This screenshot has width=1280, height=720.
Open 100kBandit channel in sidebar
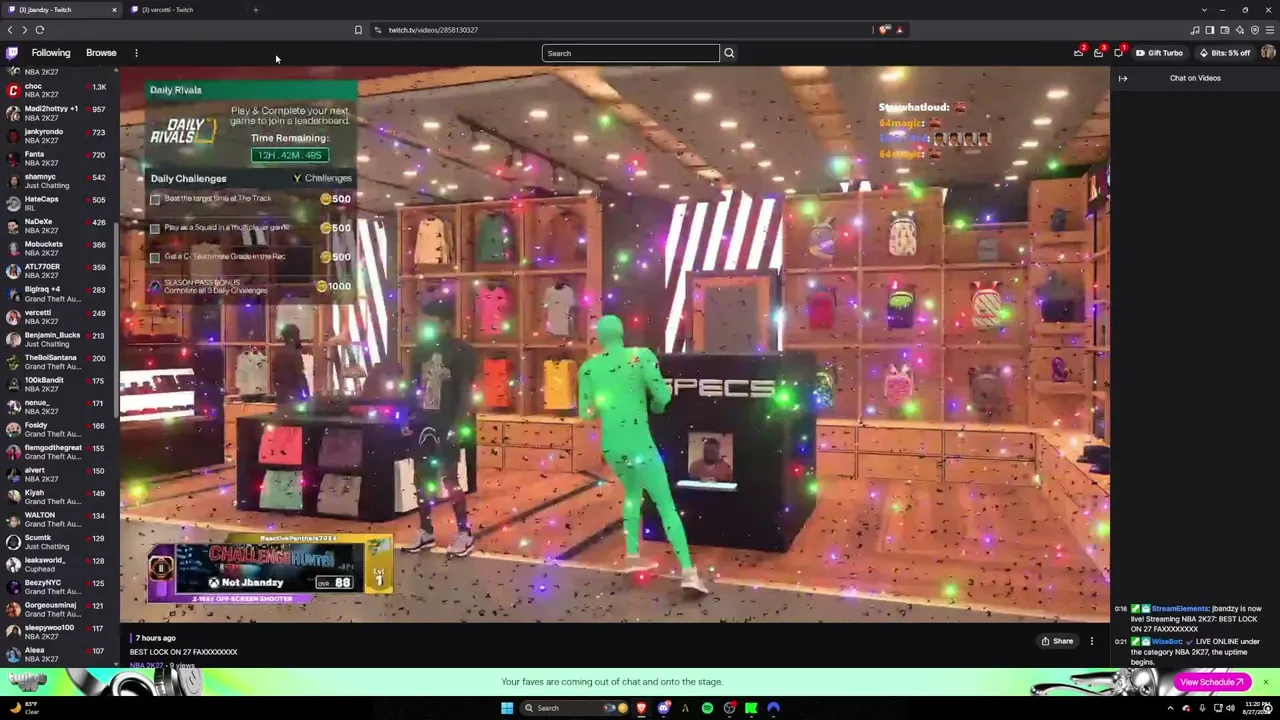click(x=58, y=385)
